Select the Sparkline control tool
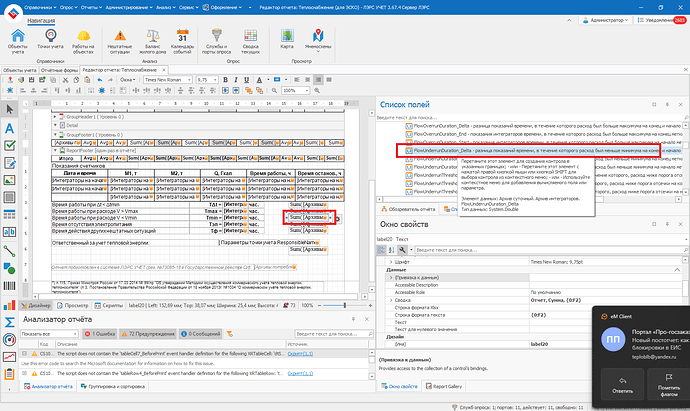 click(9, 357)
